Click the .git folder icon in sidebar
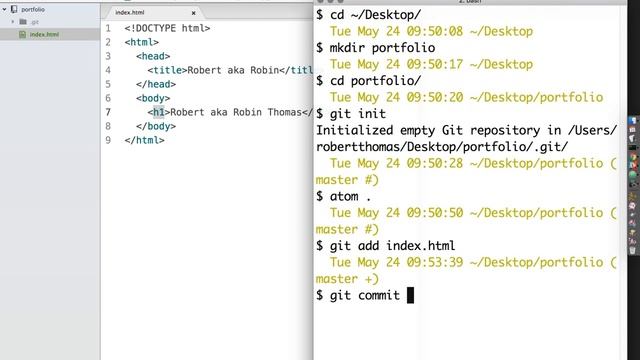The height and width of the screenshot is (360, 640). (23, 22)
